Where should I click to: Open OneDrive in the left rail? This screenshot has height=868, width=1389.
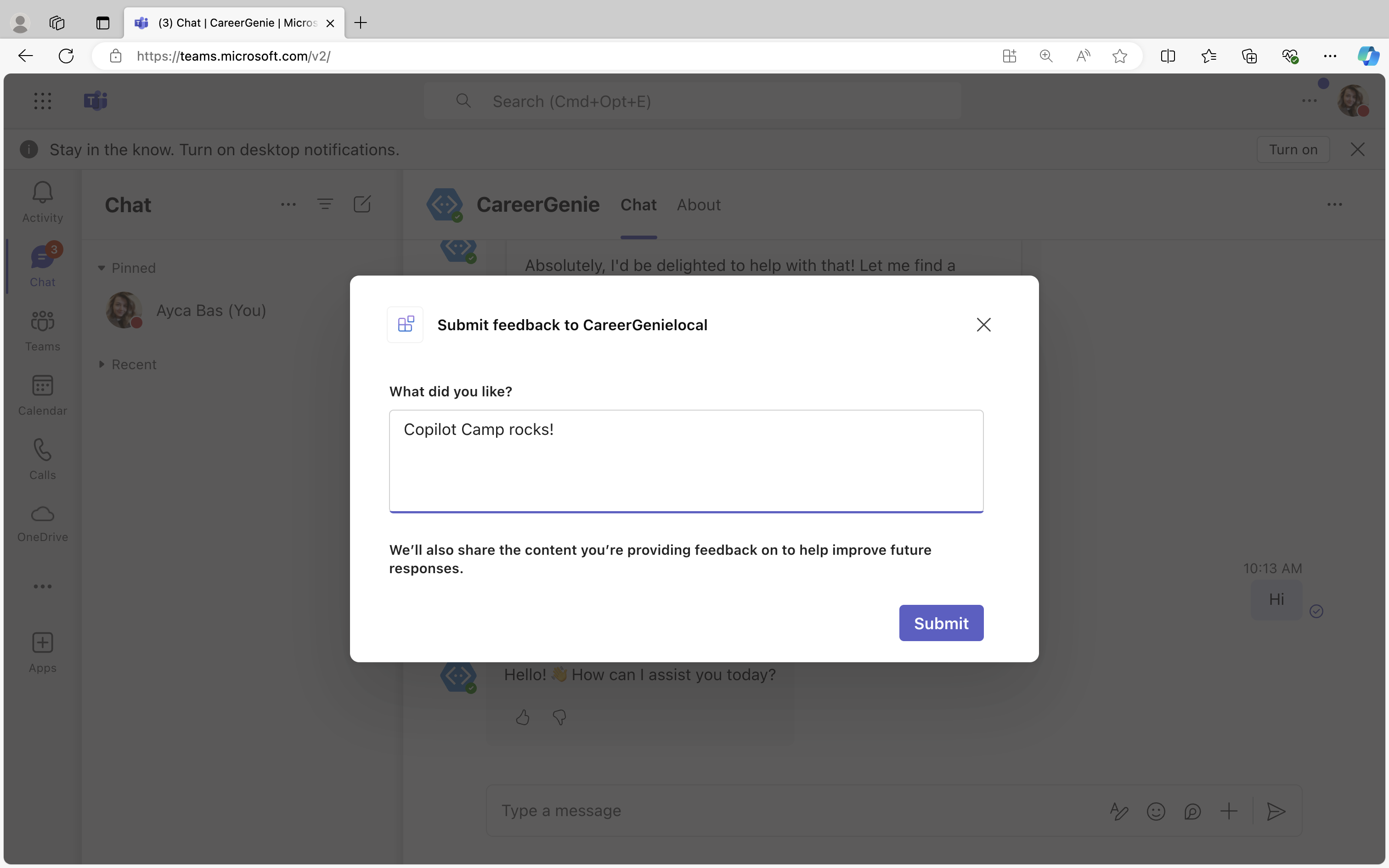point(42,523)
